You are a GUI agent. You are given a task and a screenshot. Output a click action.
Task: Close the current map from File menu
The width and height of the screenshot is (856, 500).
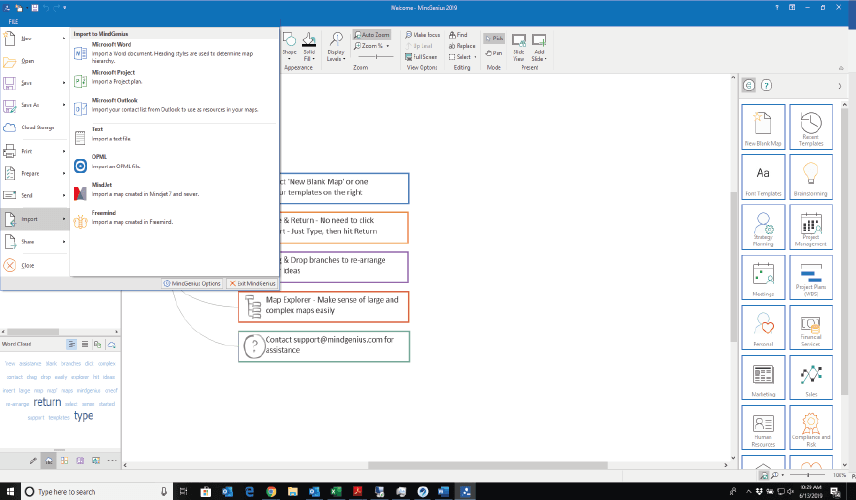(34, 265)
